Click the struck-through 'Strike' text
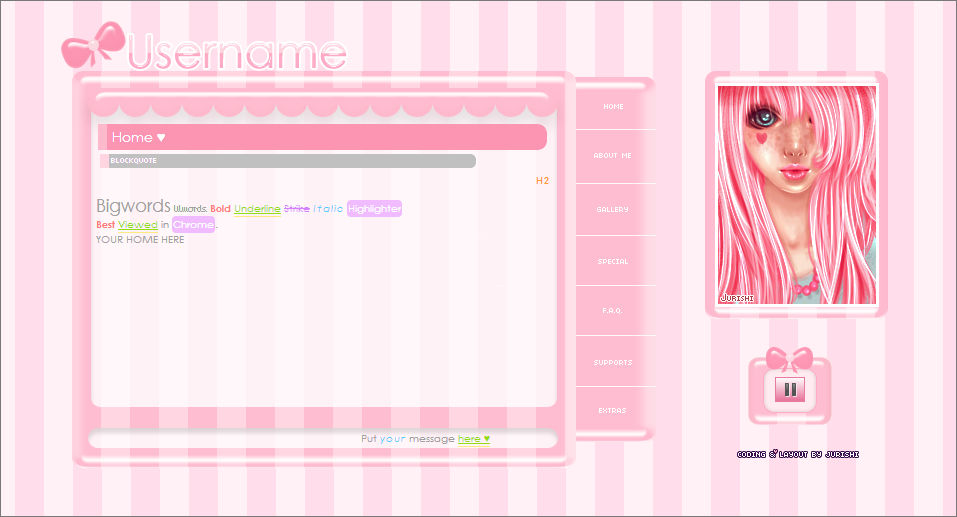The image size is (957, 517). point(297,209)
